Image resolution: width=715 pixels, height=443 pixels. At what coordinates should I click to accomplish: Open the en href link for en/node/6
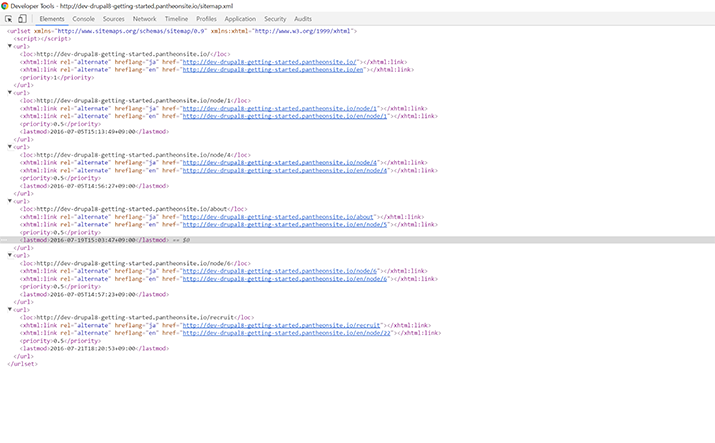click(285, 279)
